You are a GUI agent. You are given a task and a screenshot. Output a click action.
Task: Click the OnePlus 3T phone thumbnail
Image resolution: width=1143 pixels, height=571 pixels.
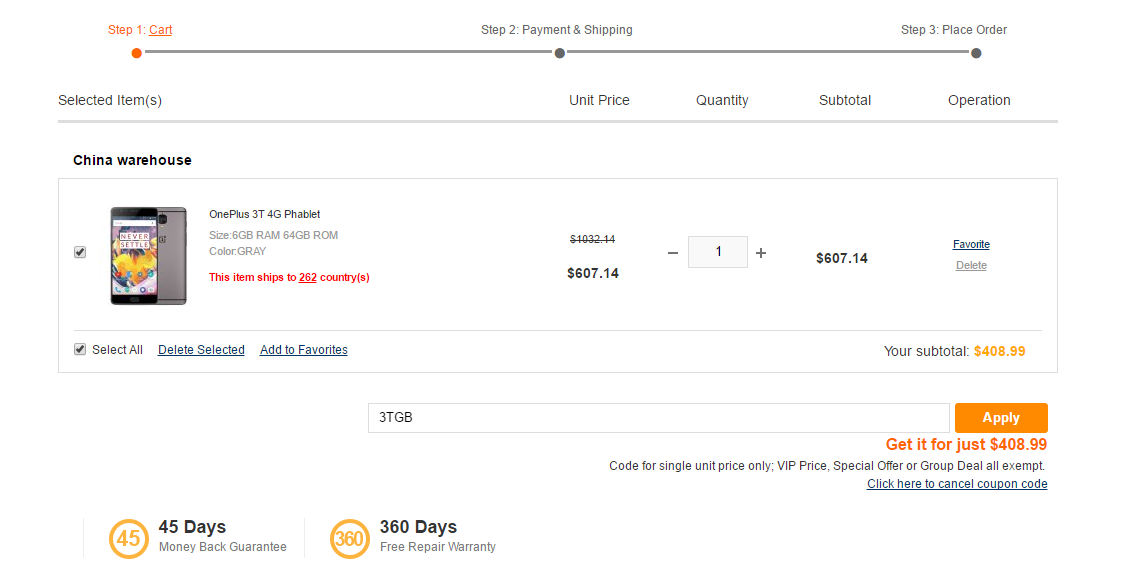(x=149, y=255)
